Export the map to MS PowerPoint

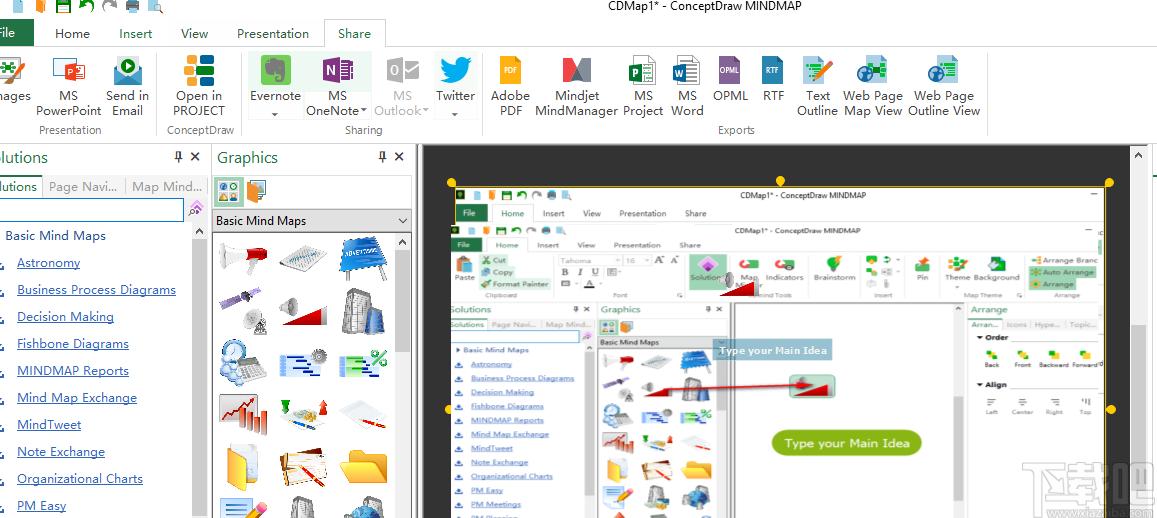[69, 86]
